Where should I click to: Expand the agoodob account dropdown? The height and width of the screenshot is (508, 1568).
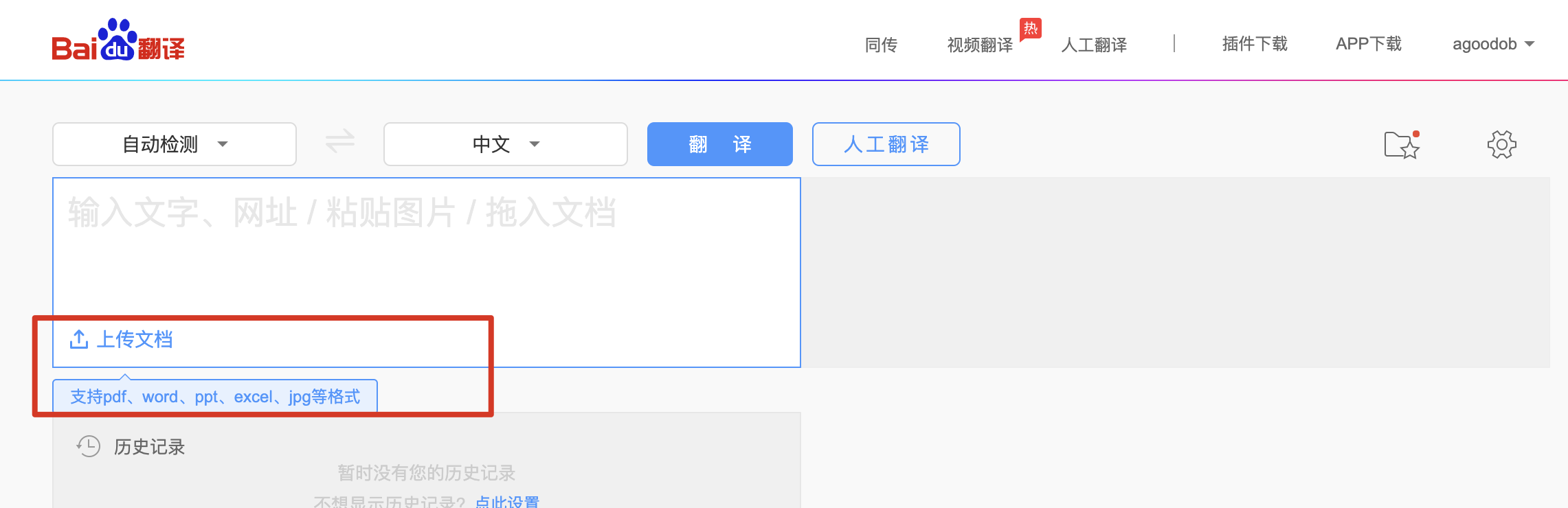(1492, 44)
